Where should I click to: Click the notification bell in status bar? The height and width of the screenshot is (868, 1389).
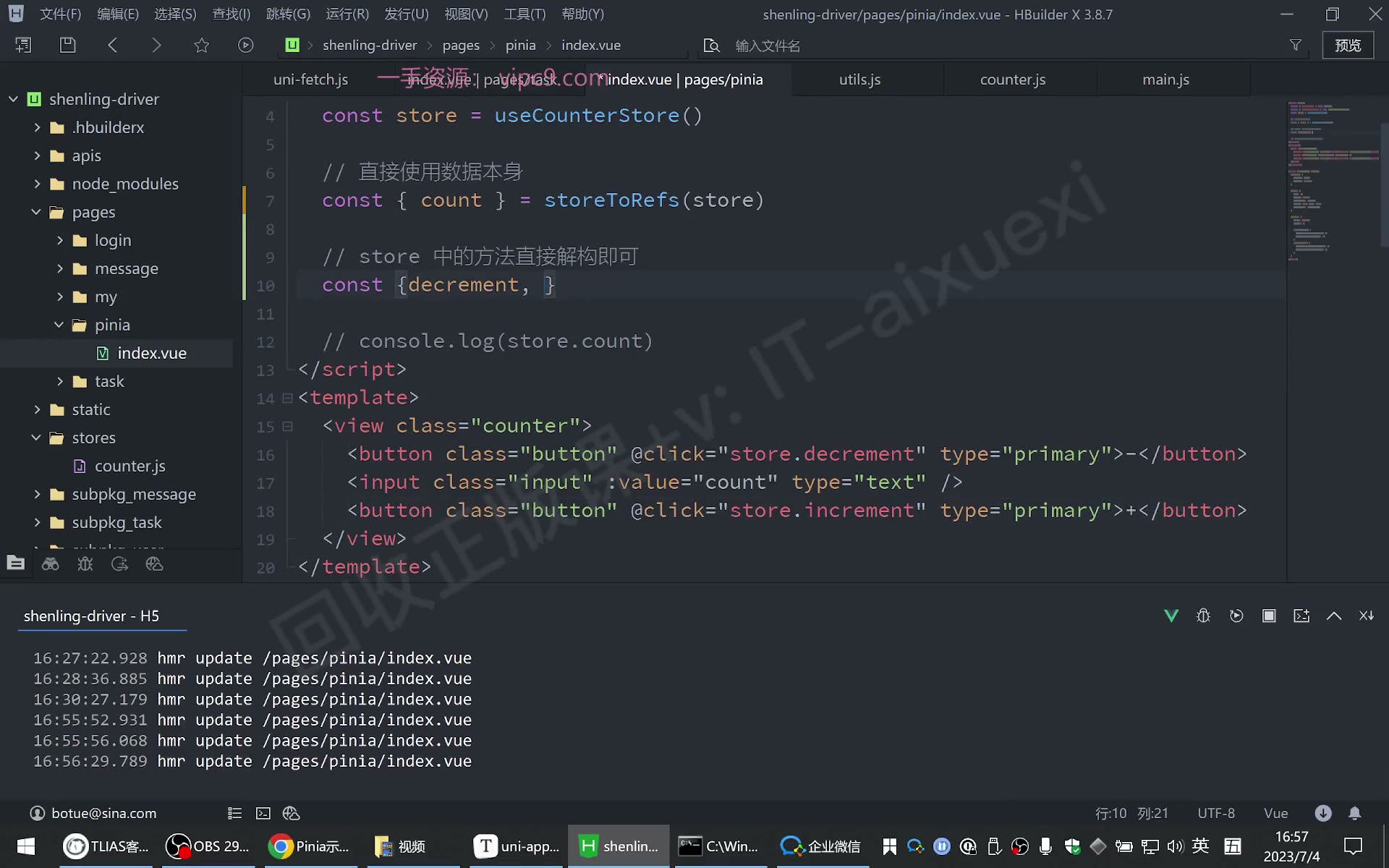coord(1355,813)
